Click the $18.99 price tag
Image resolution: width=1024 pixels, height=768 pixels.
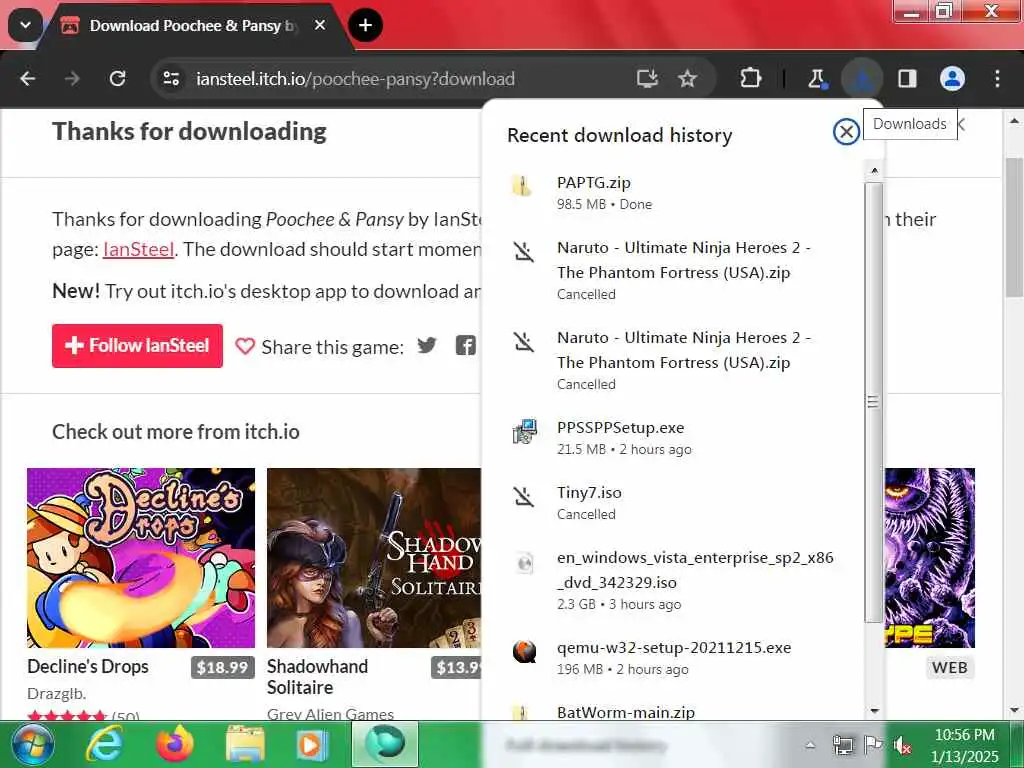click(x=223, y=667)
